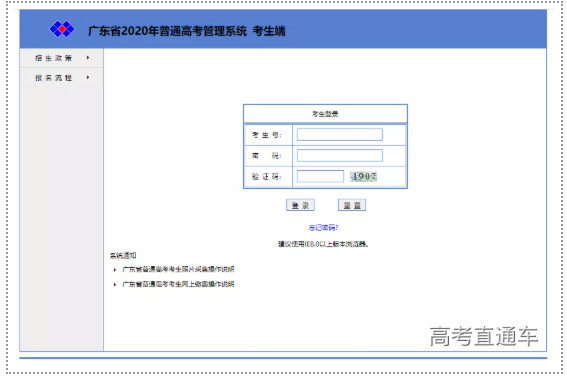The height and width of the screenshot is (376, 567).
Task: Open the 考生照片采集操作说明 notice link
Action: point(178,269)
